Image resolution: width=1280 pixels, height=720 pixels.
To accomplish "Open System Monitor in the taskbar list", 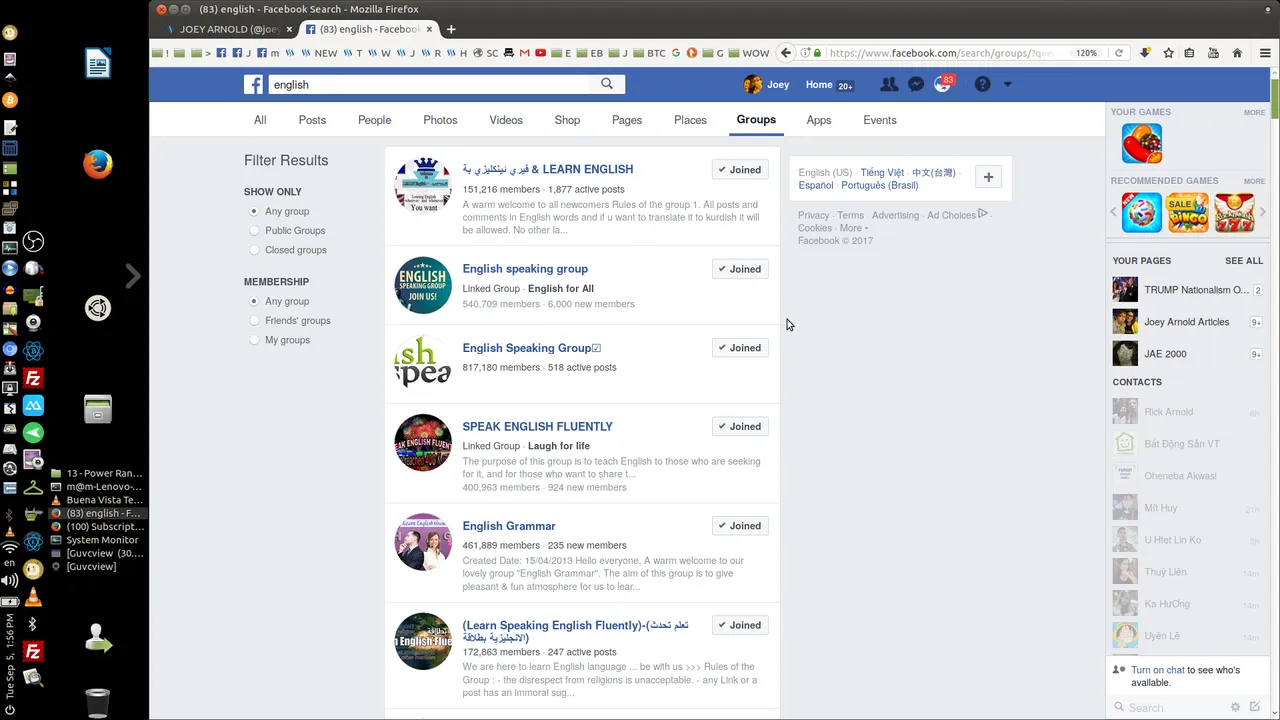I will pyautogui.click(x=102, y=540).
